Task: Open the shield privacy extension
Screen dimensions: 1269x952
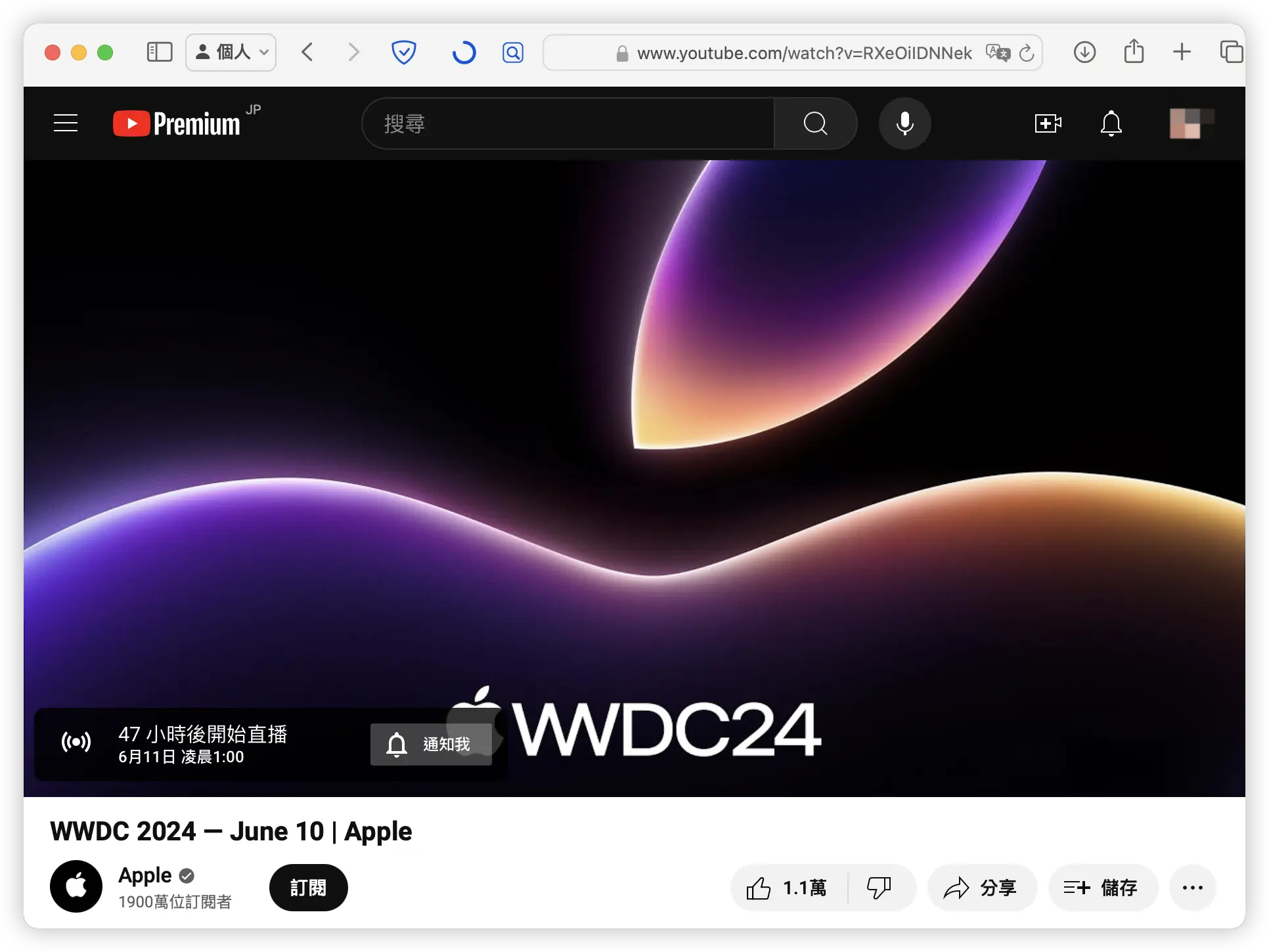Action: coord(403,52)
